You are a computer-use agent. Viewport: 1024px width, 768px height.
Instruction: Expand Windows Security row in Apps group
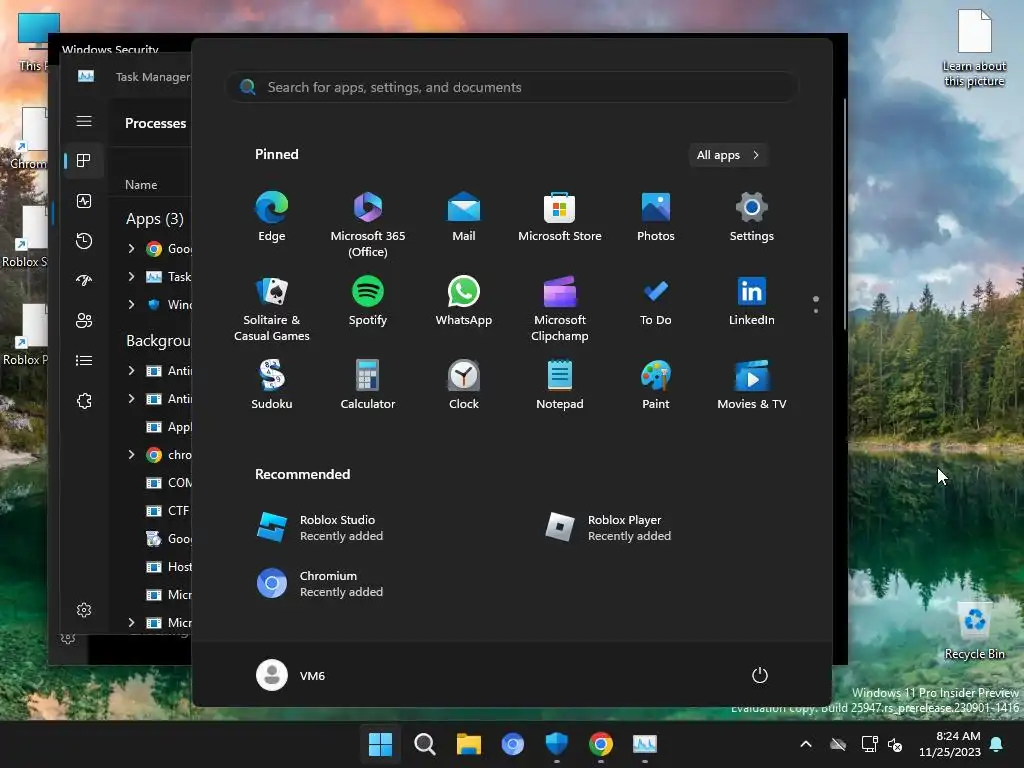pyautogui.click(x=131, y=304)
